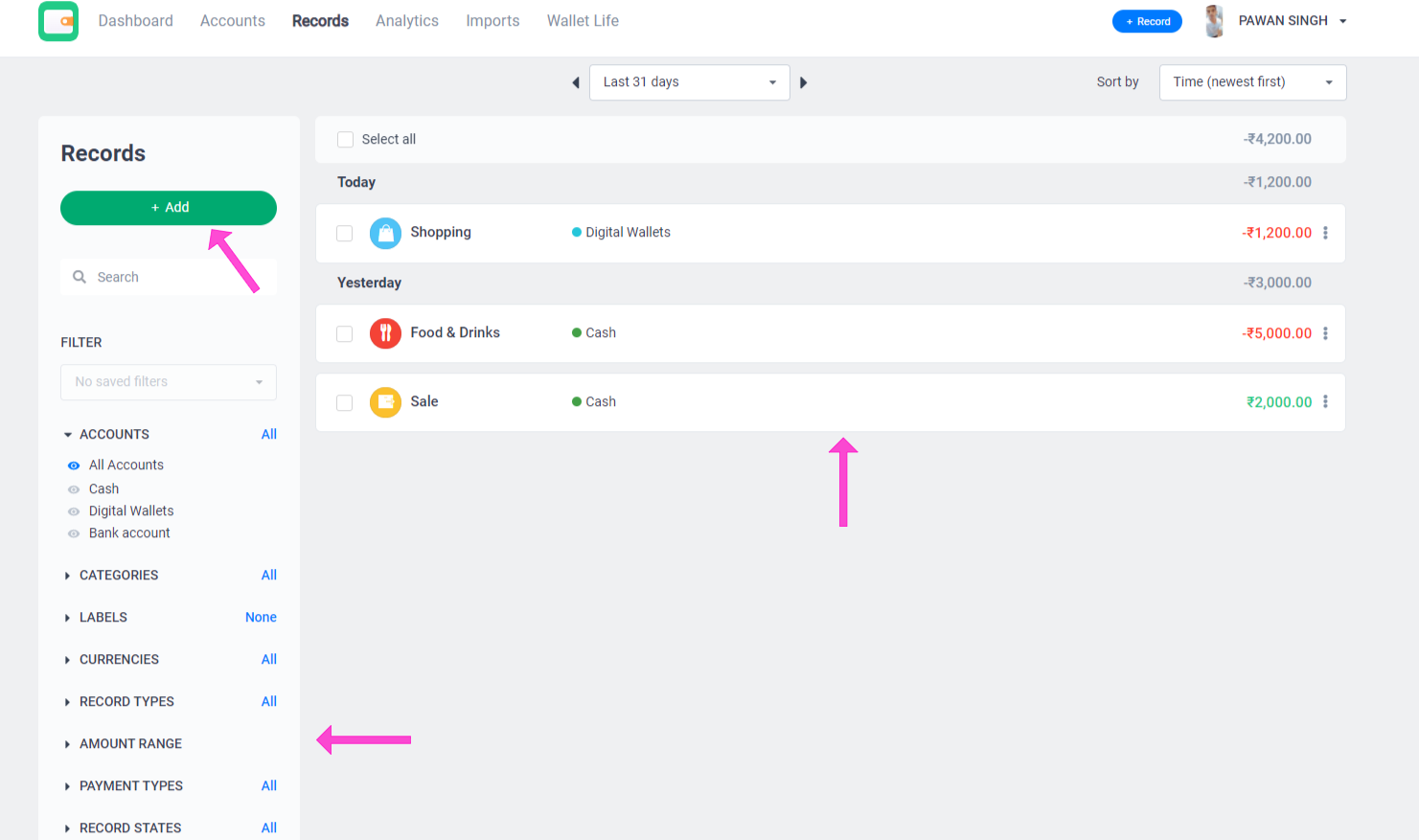
Task: Collapse the ACCOUNTS filter section
Action: pos(68,435)
